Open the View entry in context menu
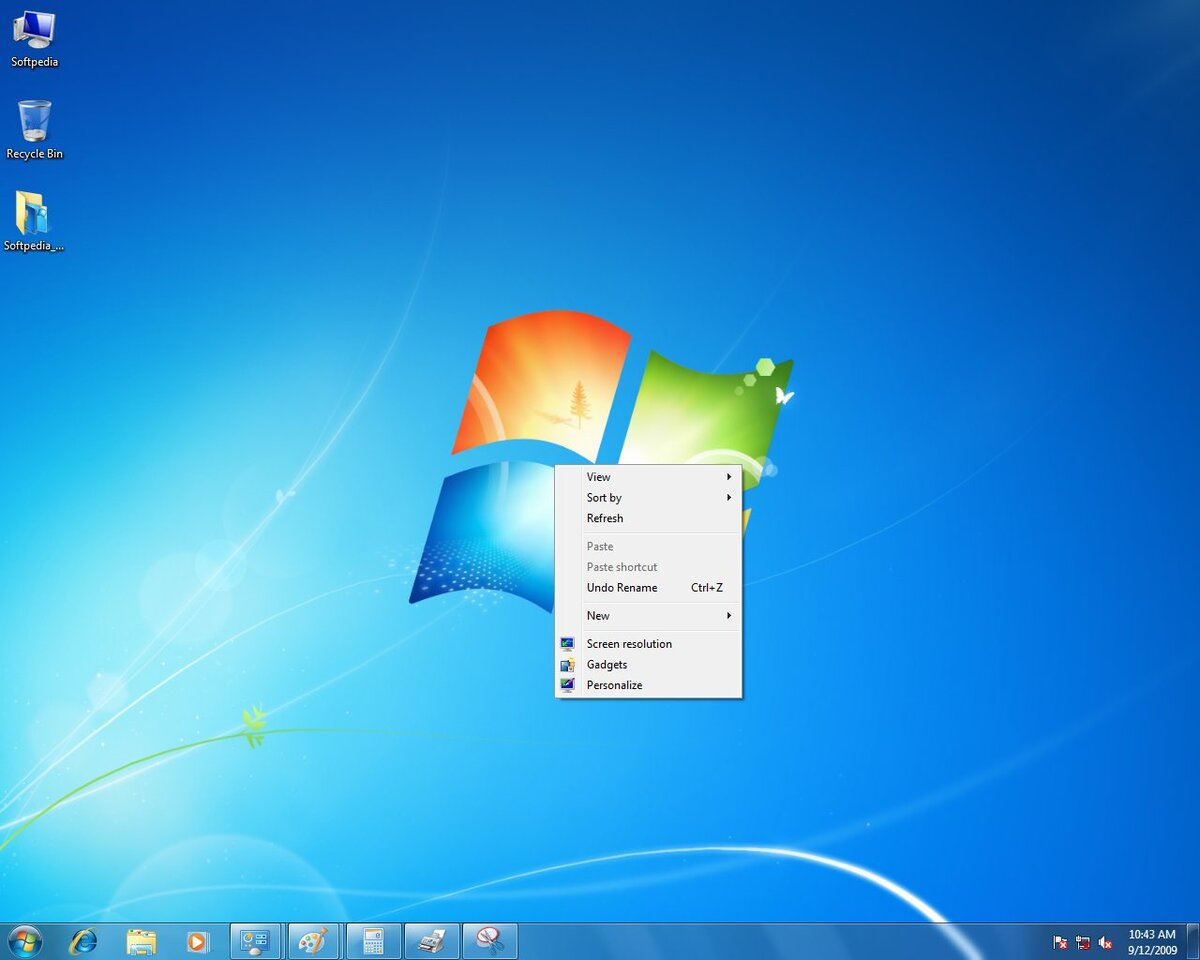Screen dimensions: 1200x960 tap(648, 477)
